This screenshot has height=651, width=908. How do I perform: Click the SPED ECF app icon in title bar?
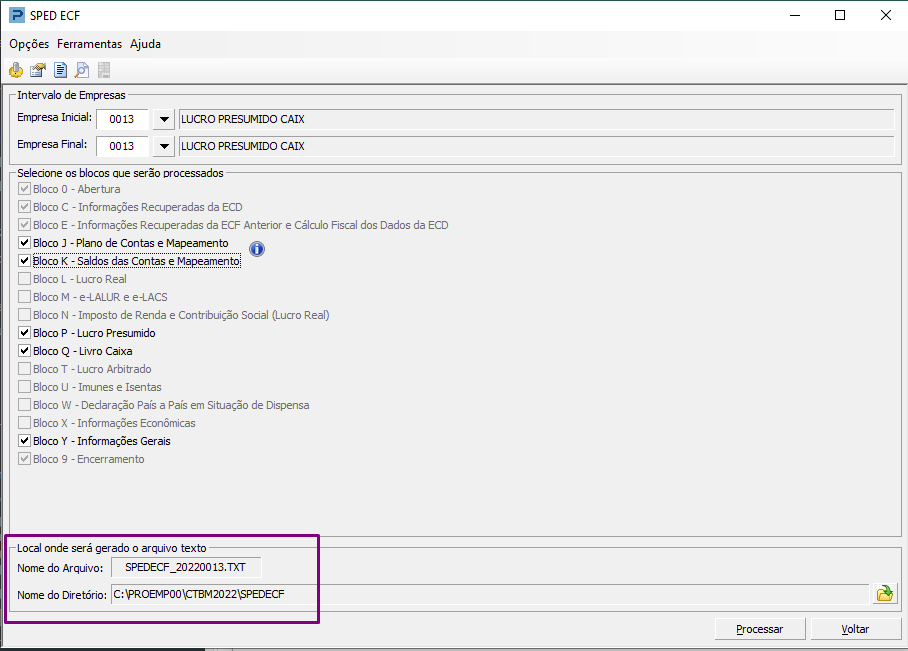coord(17,15)
